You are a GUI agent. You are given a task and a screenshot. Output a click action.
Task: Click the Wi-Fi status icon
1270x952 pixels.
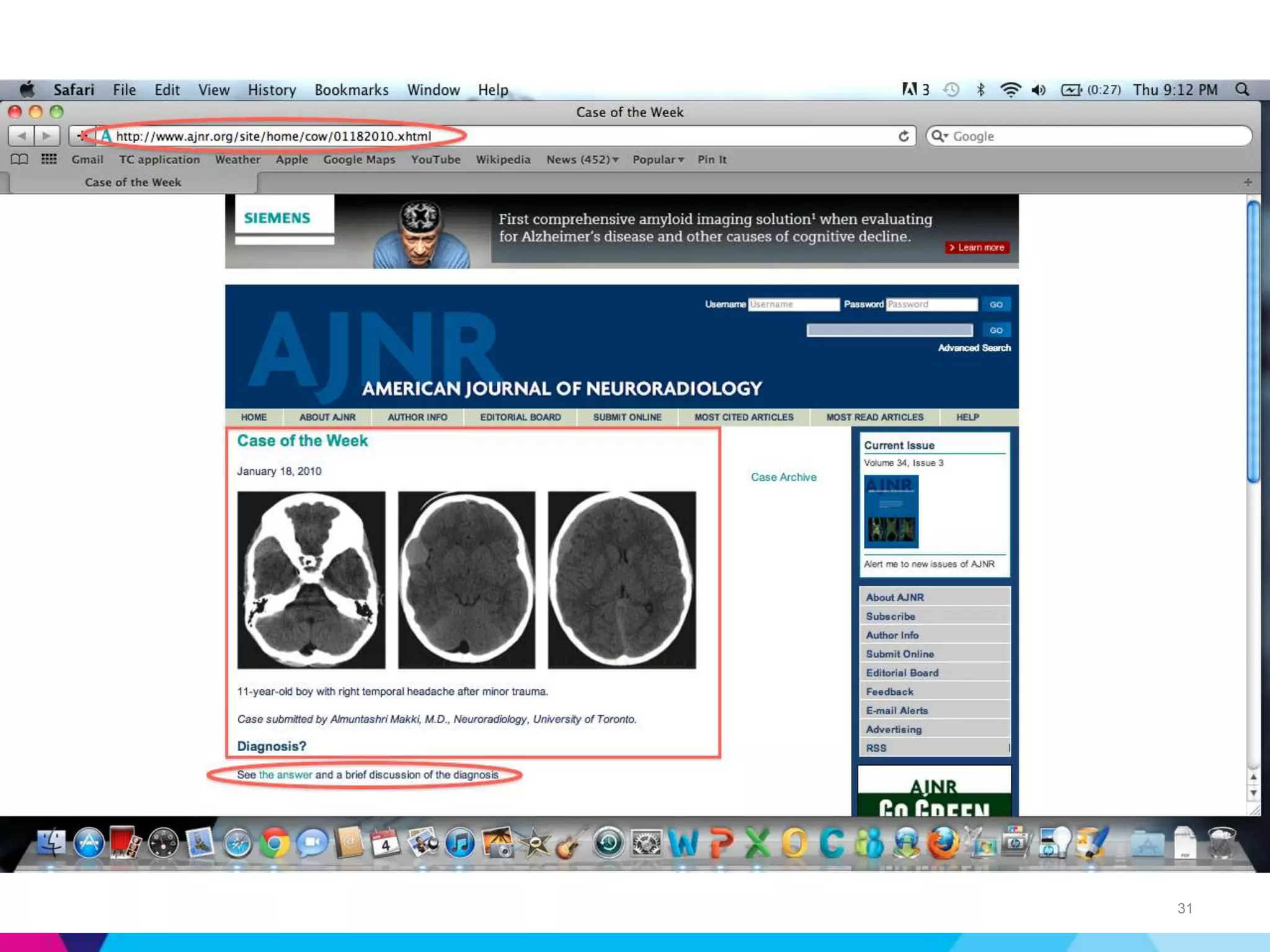1010,90
